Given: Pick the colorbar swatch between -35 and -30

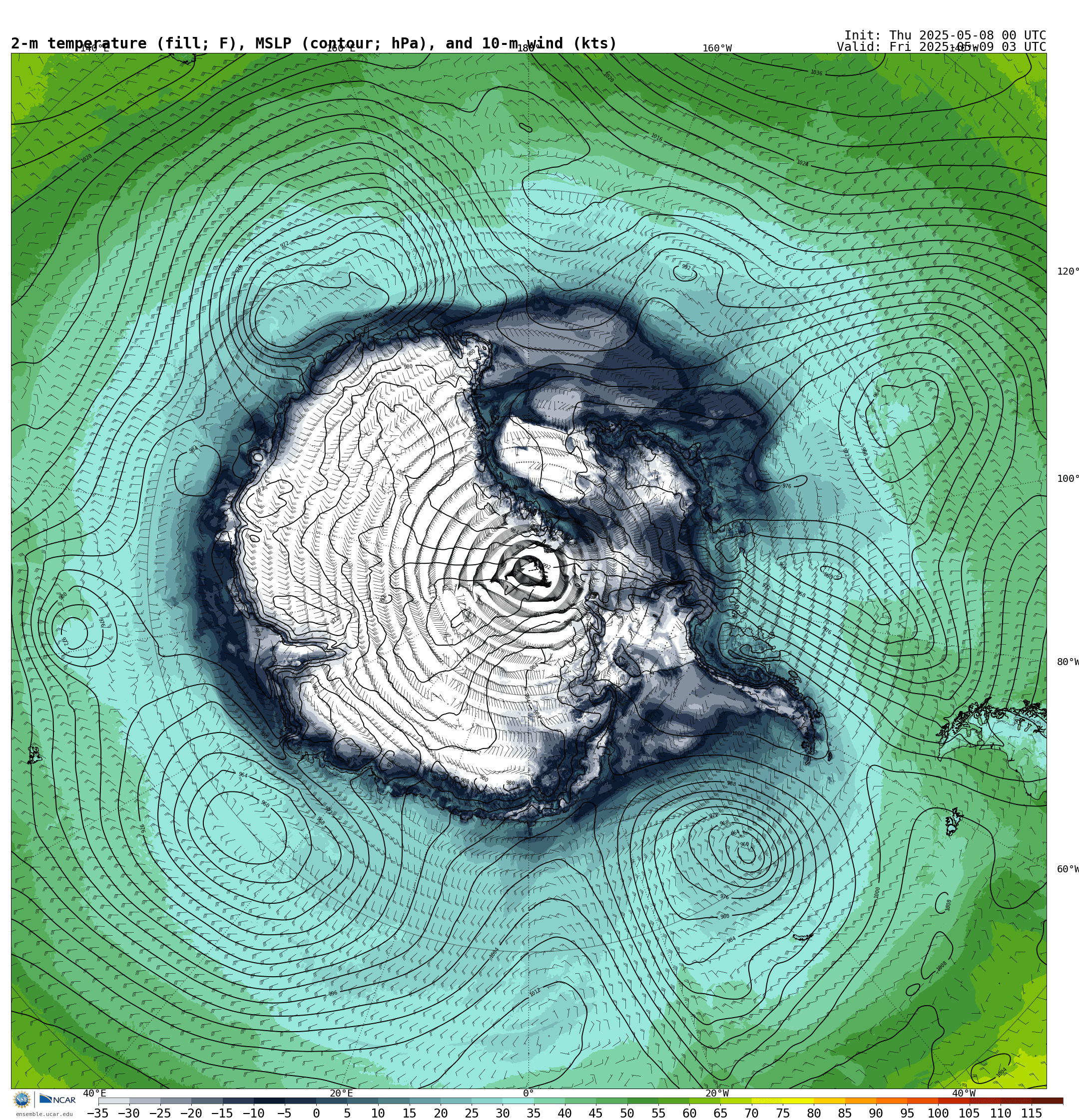Looking at the screenshot, I should click(x=114, y=1101).
